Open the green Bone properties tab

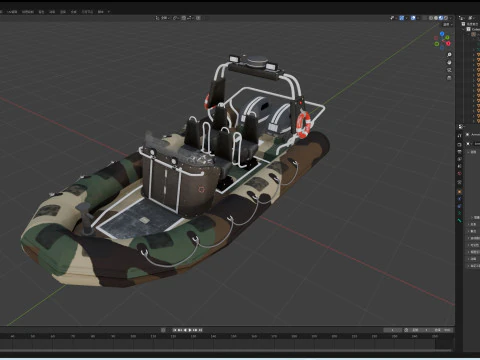coord(460,220)
